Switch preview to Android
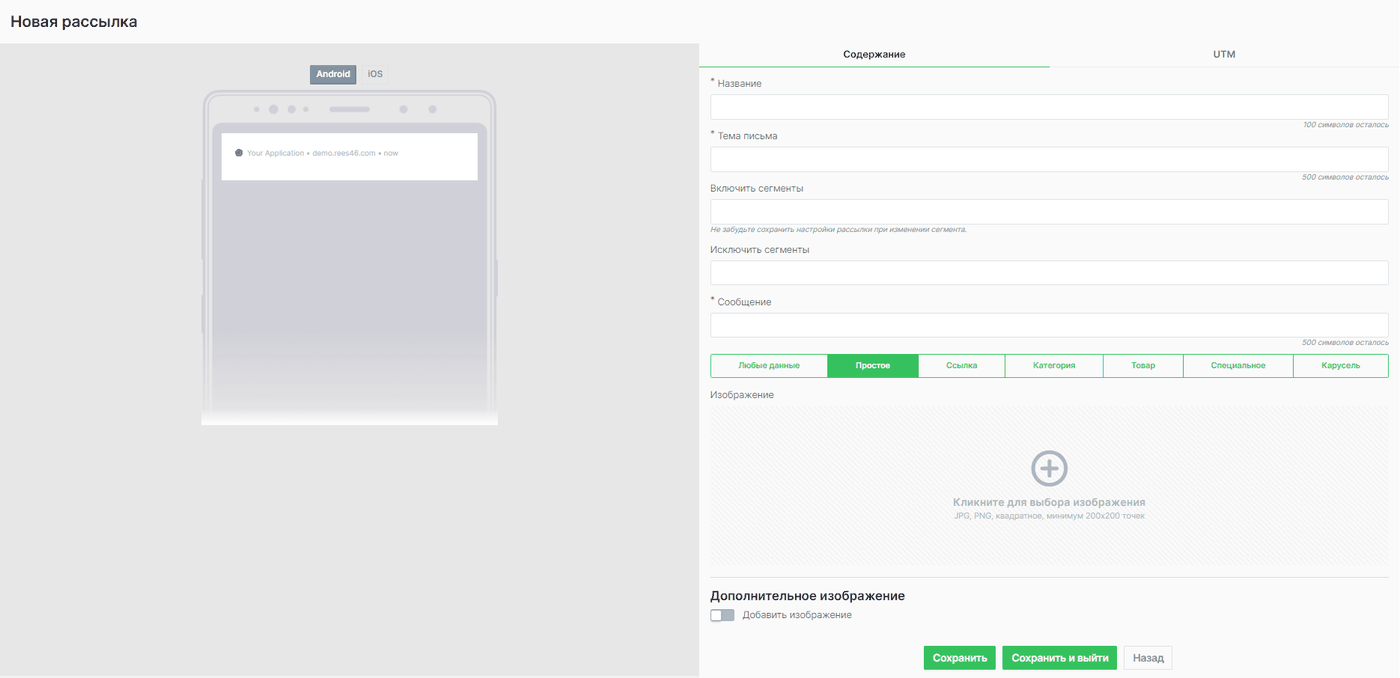 (x=333, y=74)
